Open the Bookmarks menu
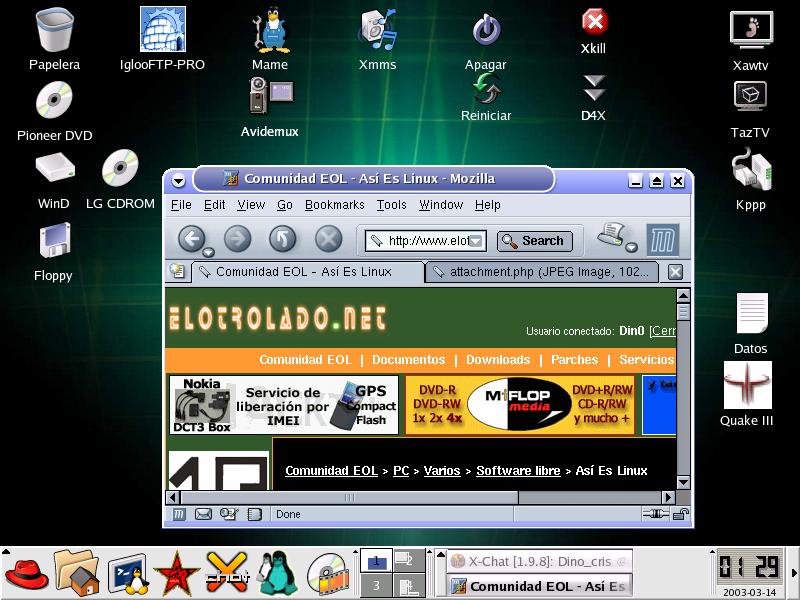 pos(335,205)
